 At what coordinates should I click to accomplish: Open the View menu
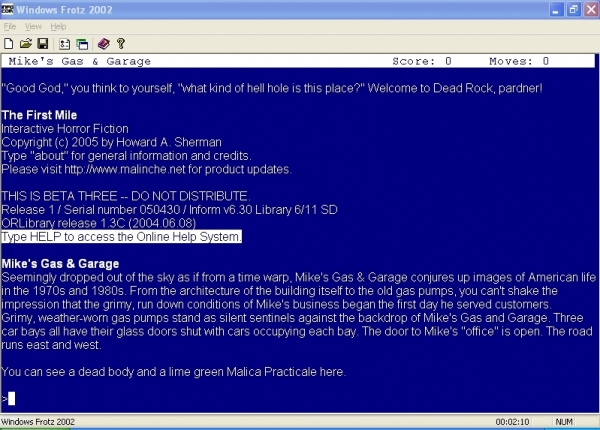pos(33,26)
